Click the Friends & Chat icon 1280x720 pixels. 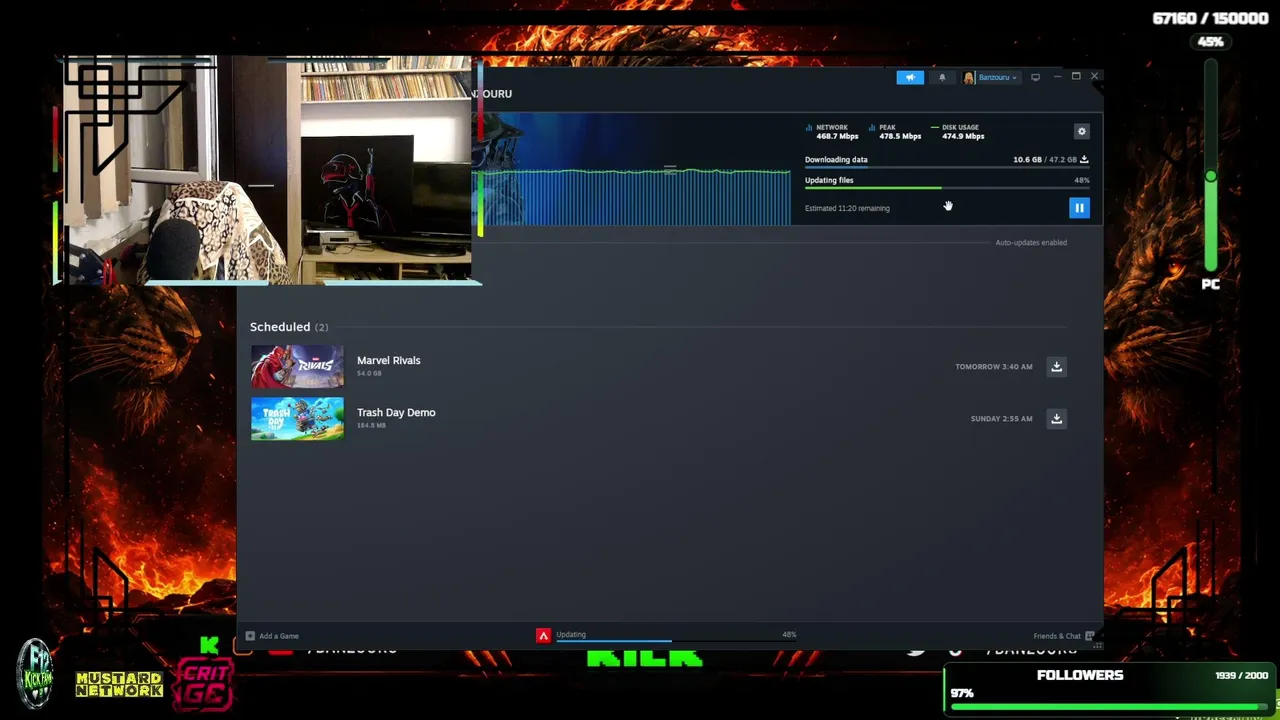click(1089, 636)
